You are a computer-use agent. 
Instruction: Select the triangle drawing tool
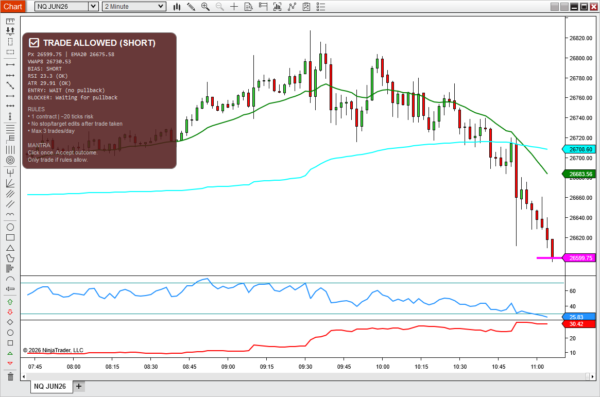pyautogui.click(x=10, y=248)
